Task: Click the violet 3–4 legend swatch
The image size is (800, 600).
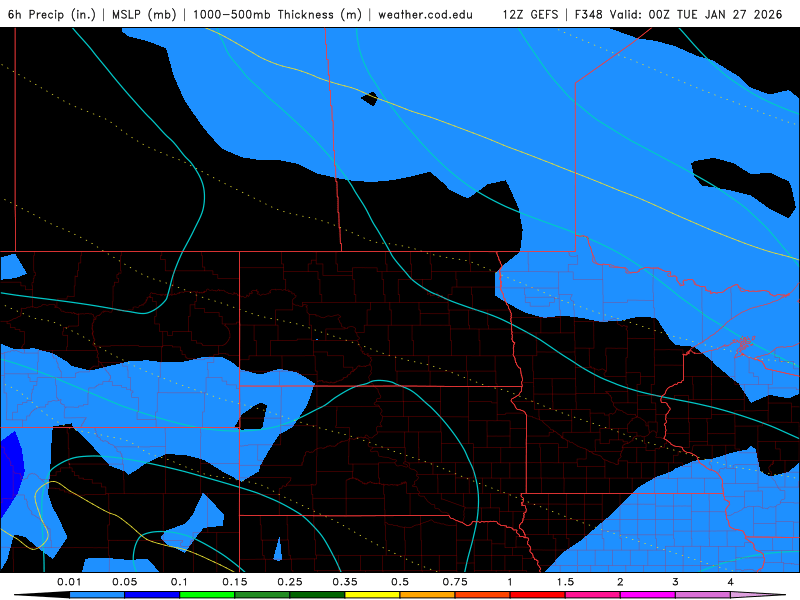Action: coord(703,595)
